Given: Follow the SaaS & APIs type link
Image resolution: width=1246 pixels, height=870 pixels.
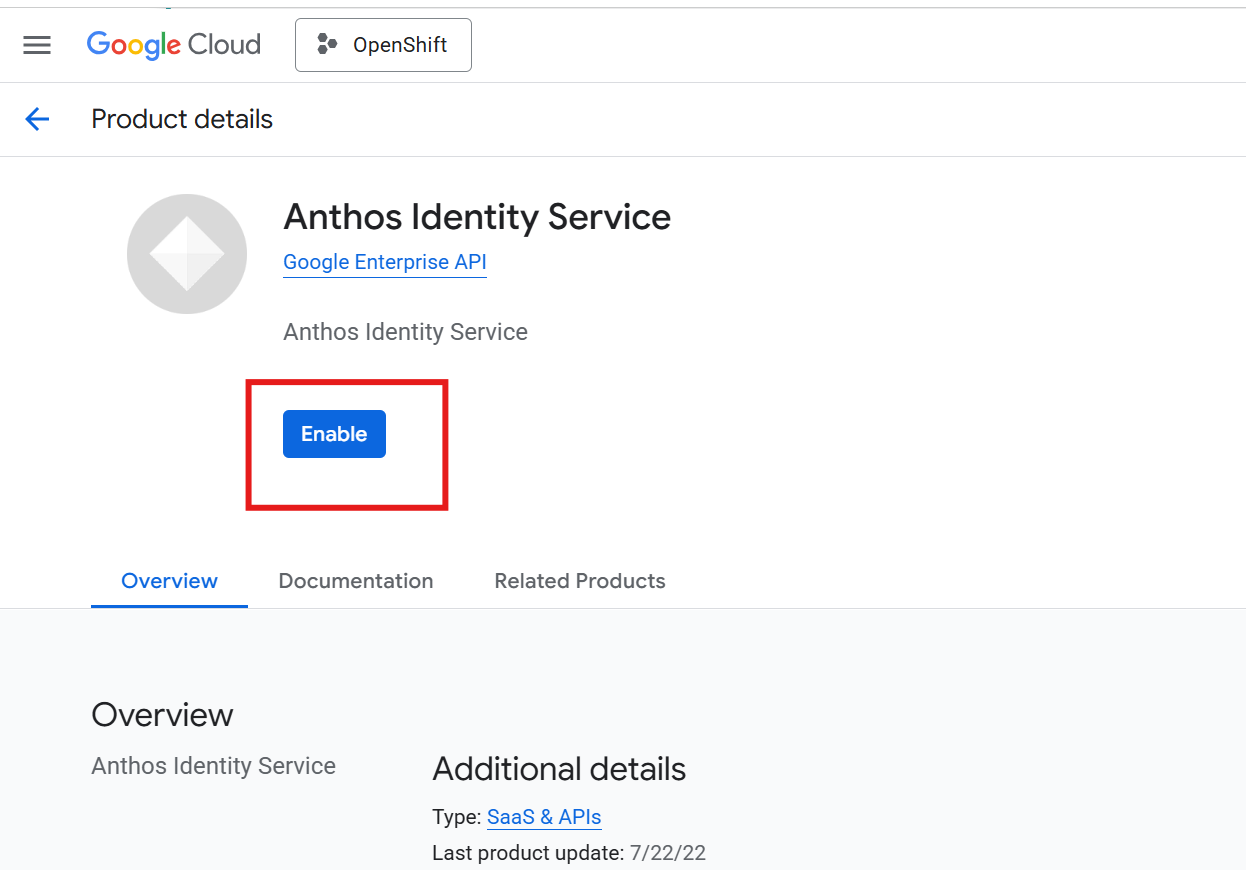Looking at the screenshot, I should point(544,817).
